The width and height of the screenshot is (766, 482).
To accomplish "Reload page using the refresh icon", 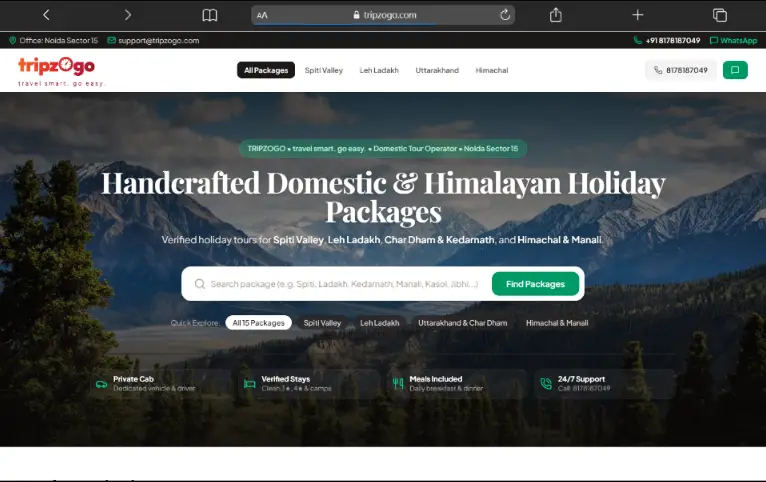I will 505,15.
